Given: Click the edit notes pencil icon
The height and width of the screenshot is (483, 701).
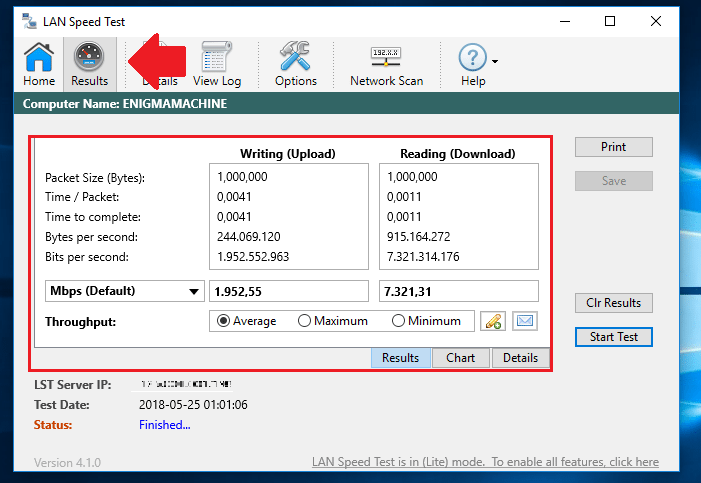Looking at the screenshot, I should point(493,321).
